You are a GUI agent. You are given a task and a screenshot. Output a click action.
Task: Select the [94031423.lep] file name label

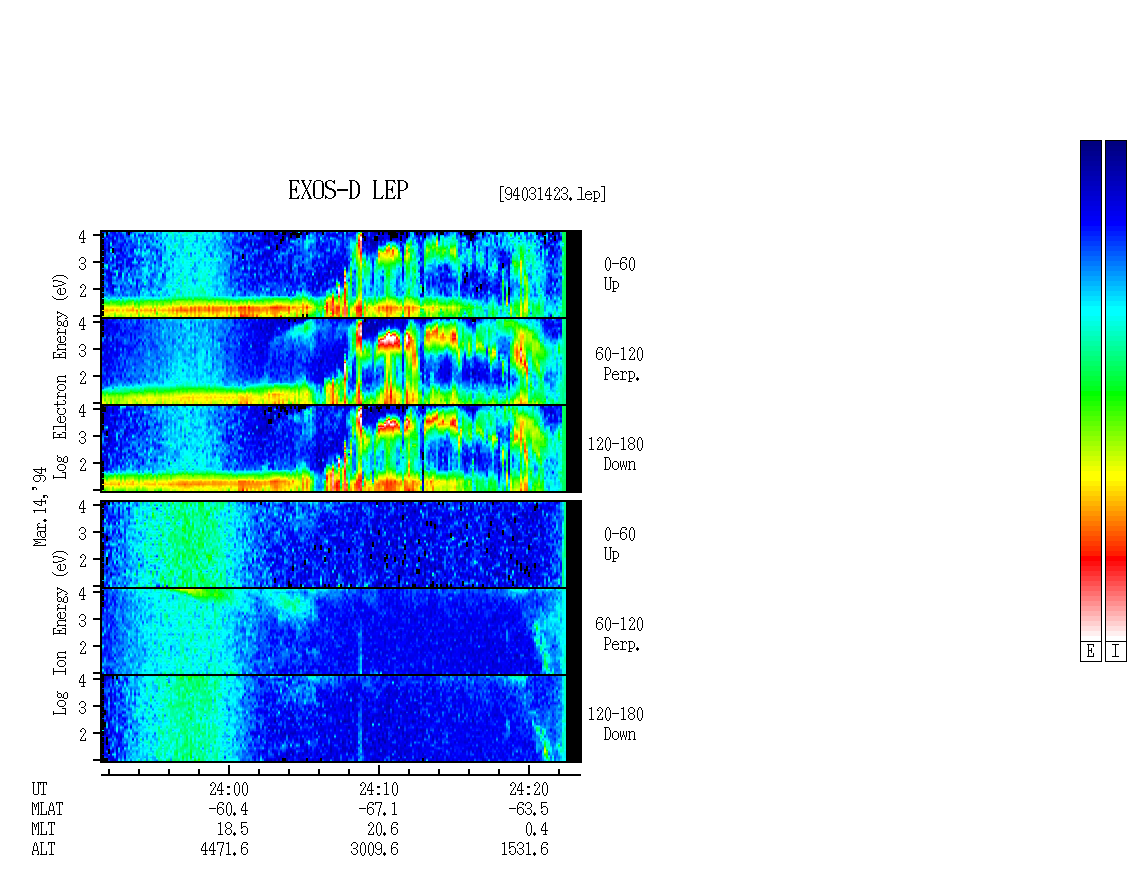pos(552,194)
